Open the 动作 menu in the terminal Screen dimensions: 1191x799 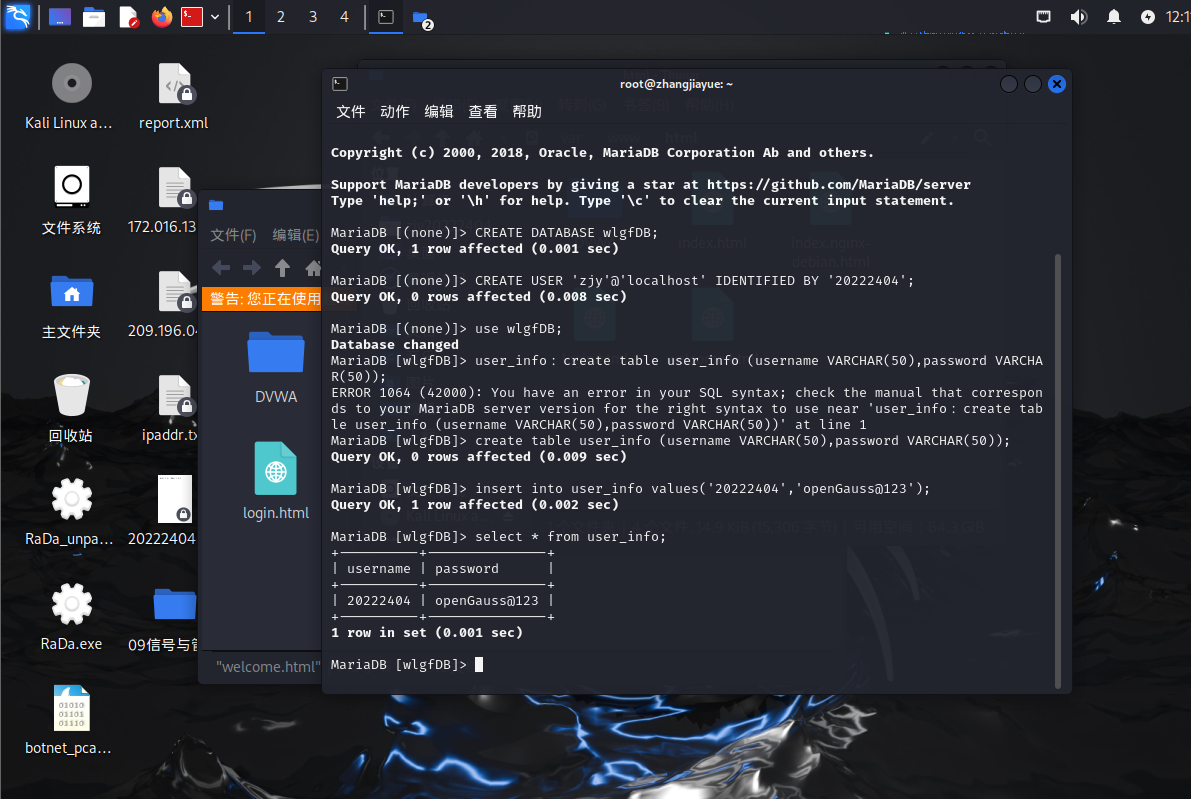394,112
